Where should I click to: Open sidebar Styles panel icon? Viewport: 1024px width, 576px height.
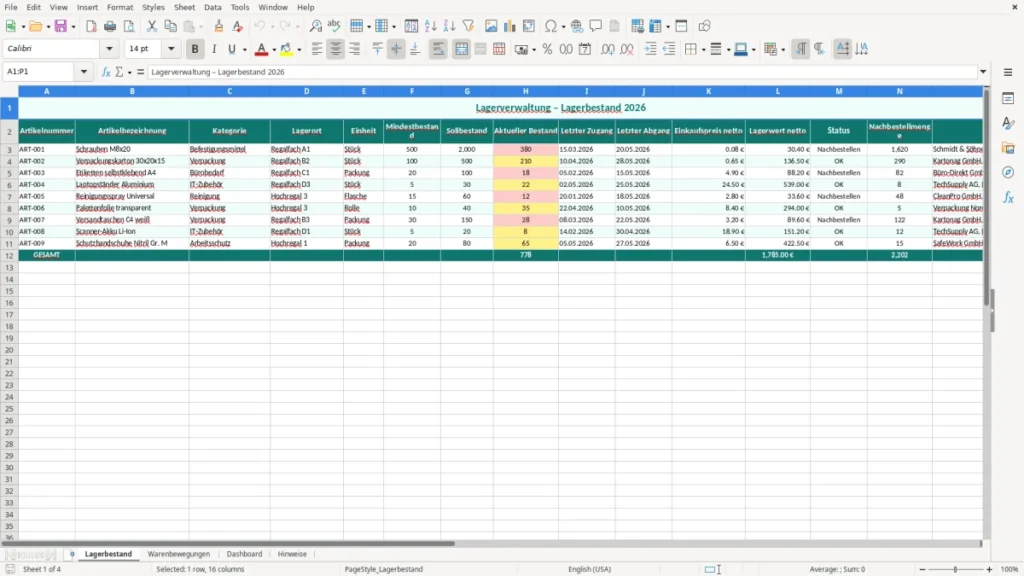(x=1008, y=123)
